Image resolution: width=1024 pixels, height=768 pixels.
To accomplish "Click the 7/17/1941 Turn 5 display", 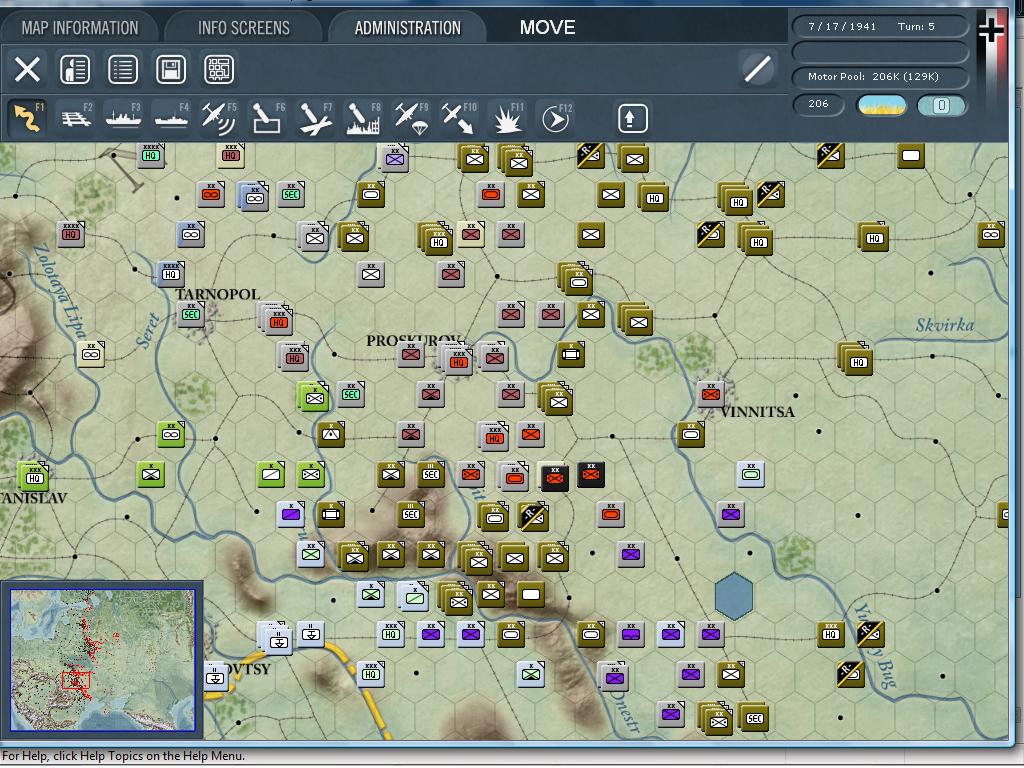I will [880, 24].
